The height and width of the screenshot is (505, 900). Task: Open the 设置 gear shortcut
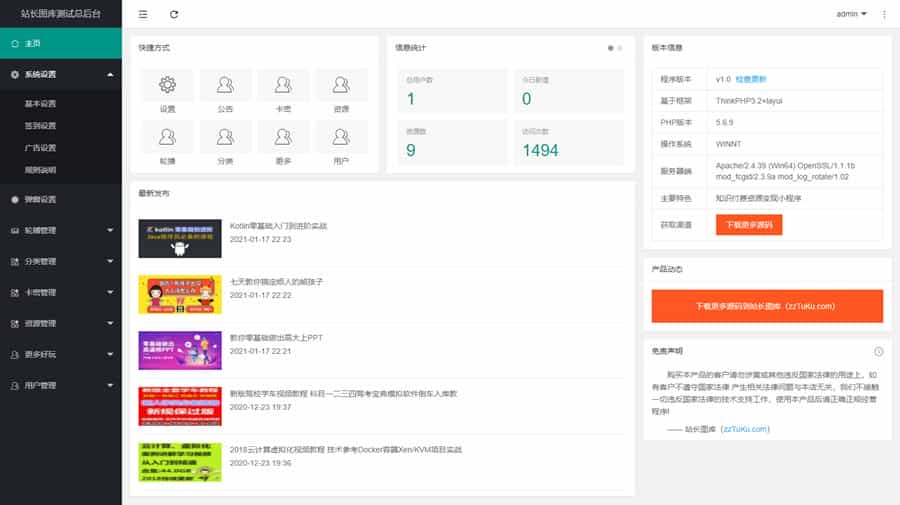pos(168,91)
